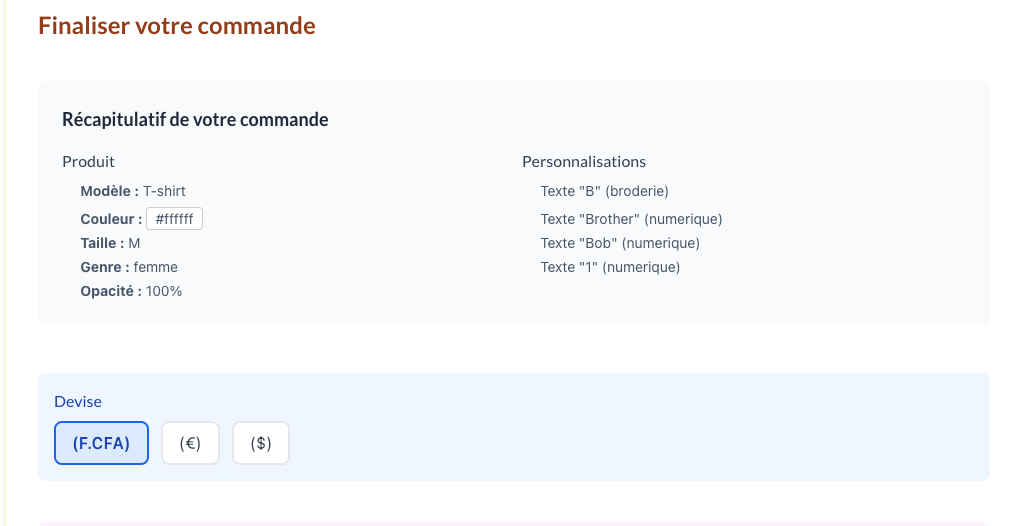Click the "Couleur :" label

(x=111, y=219)
